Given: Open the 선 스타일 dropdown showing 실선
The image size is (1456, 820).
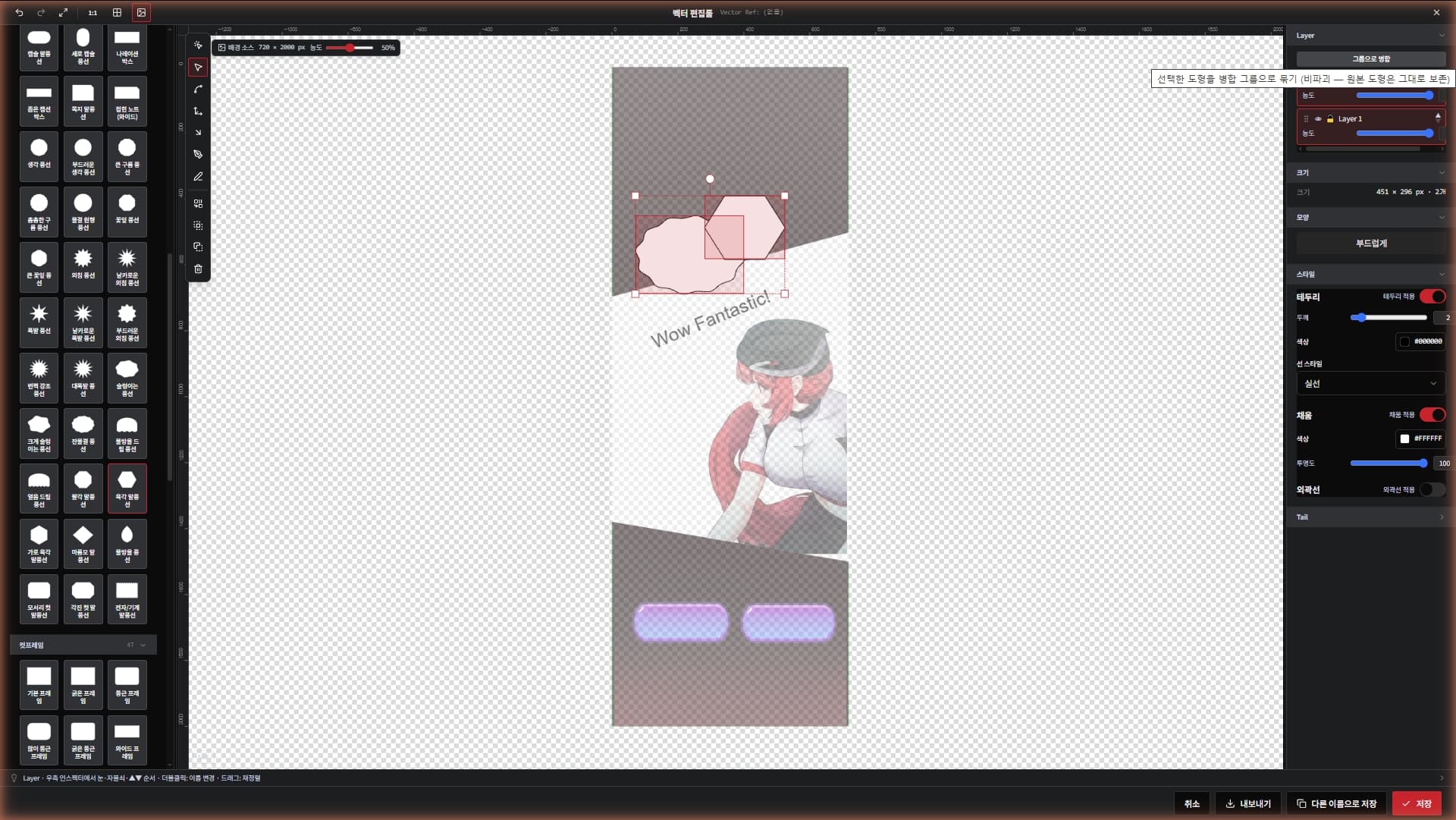Looking at the screenshot, I should pos(1370,384).
